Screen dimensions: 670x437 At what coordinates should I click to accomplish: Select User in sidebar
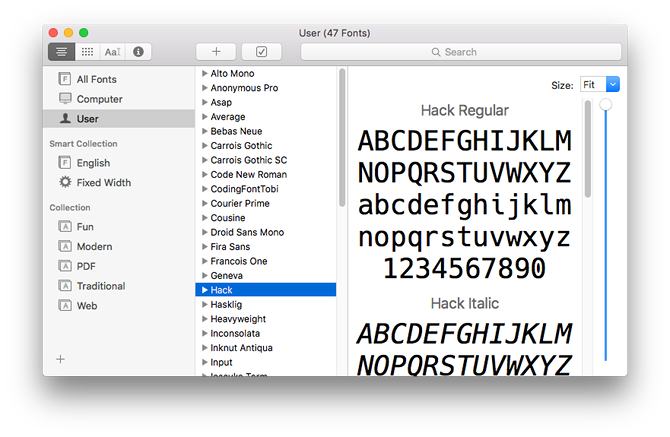(x=119, y=119)
